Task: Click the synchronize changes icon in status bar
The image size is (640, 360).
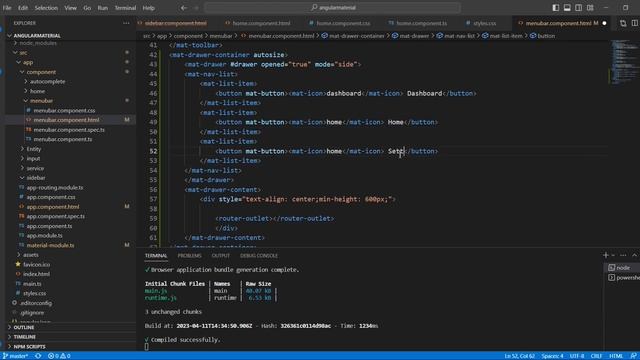Action: tap(38, 356)
